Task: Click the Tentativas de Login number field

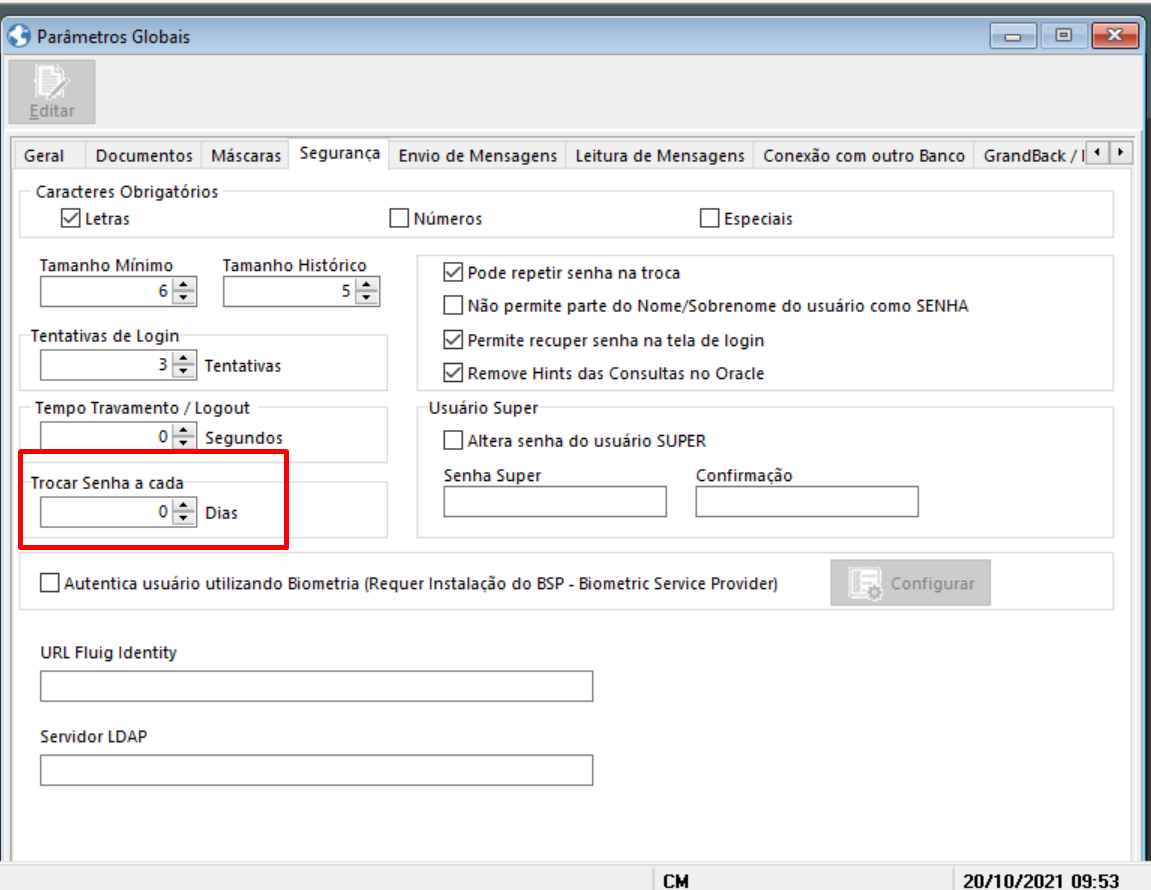Action: tap(106, 364)
